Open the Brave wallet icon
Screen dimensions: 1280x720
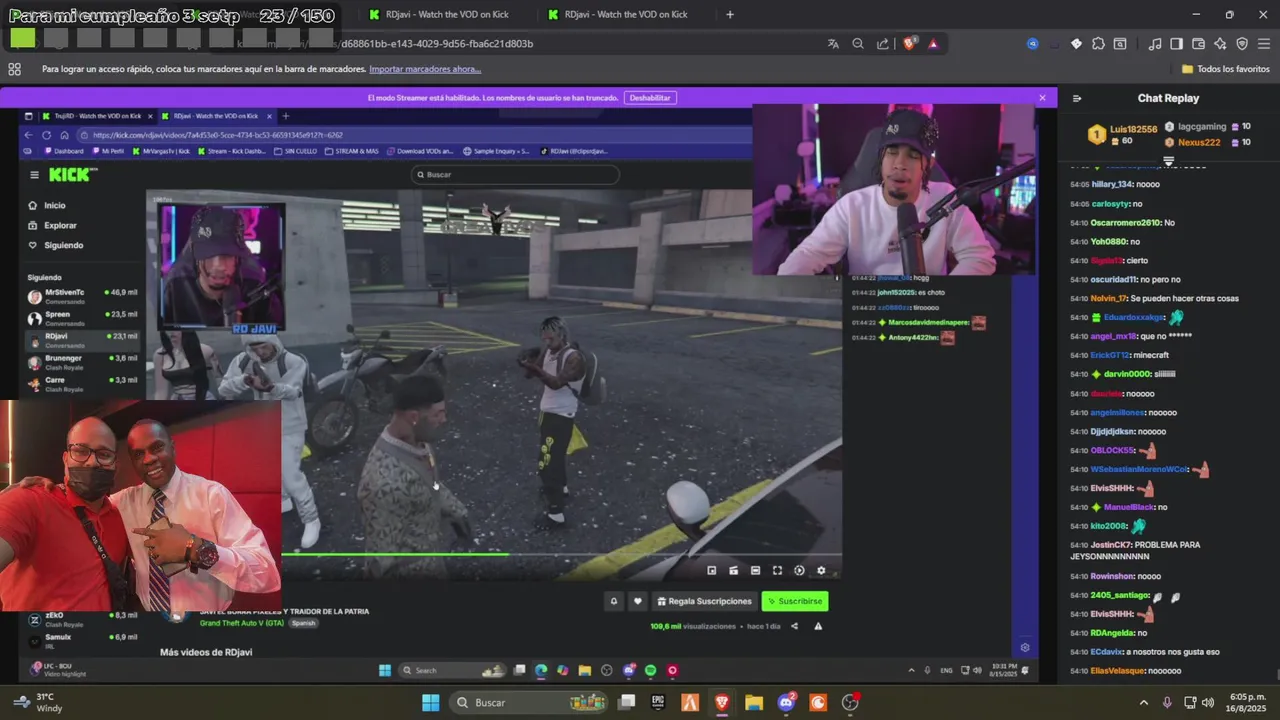tap(1198, 44)
